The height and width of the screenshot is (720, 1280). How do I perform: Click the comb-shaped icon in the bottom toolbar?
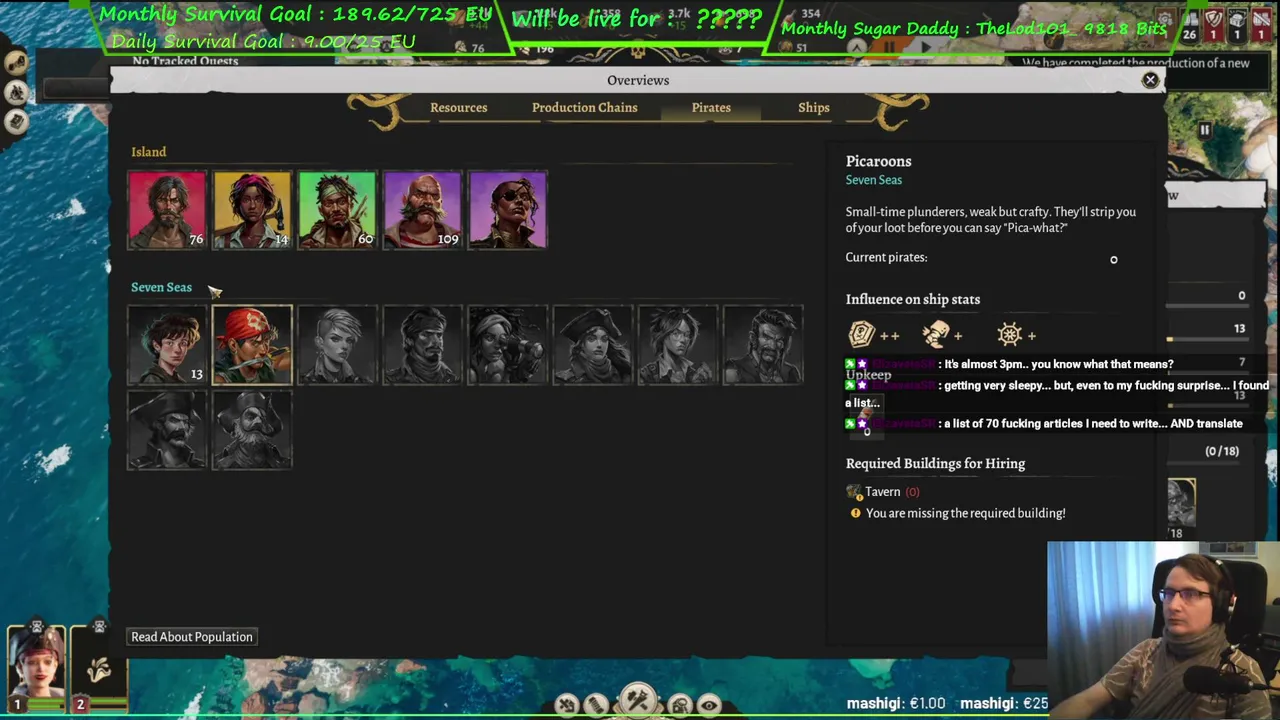(596, 705)
